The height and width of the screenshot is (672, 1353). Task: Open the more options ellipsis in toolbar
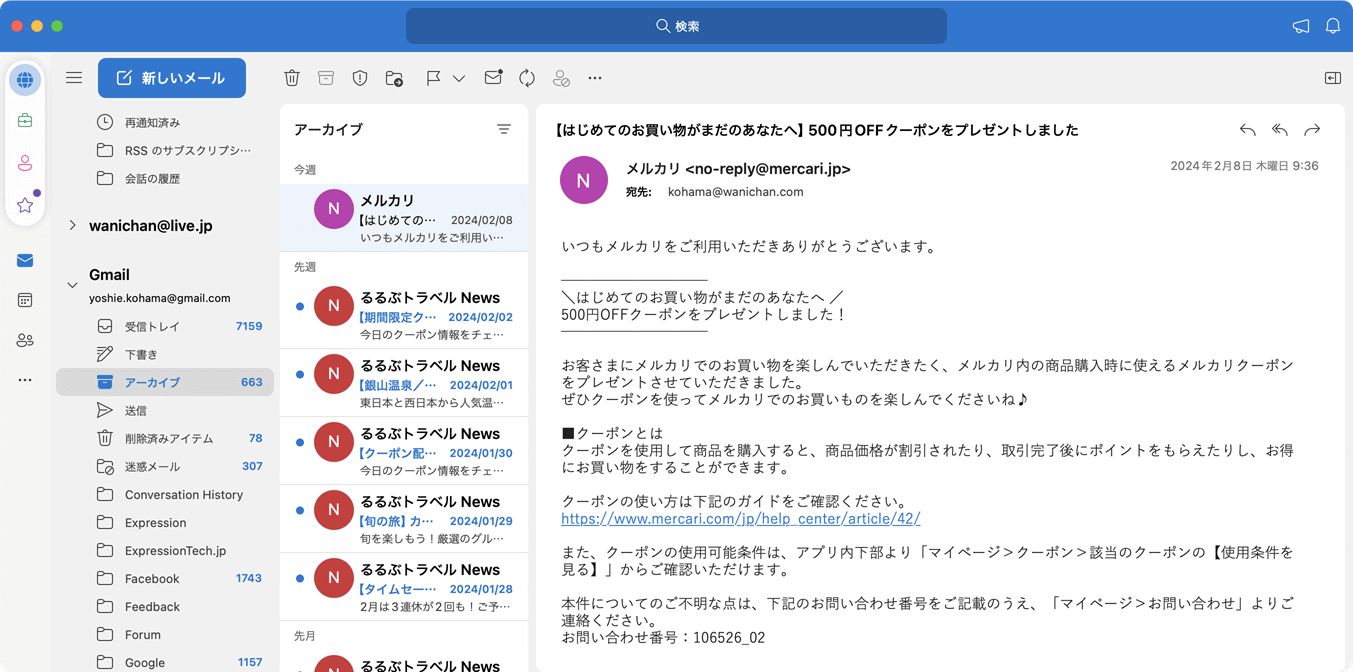click(595, 78)
